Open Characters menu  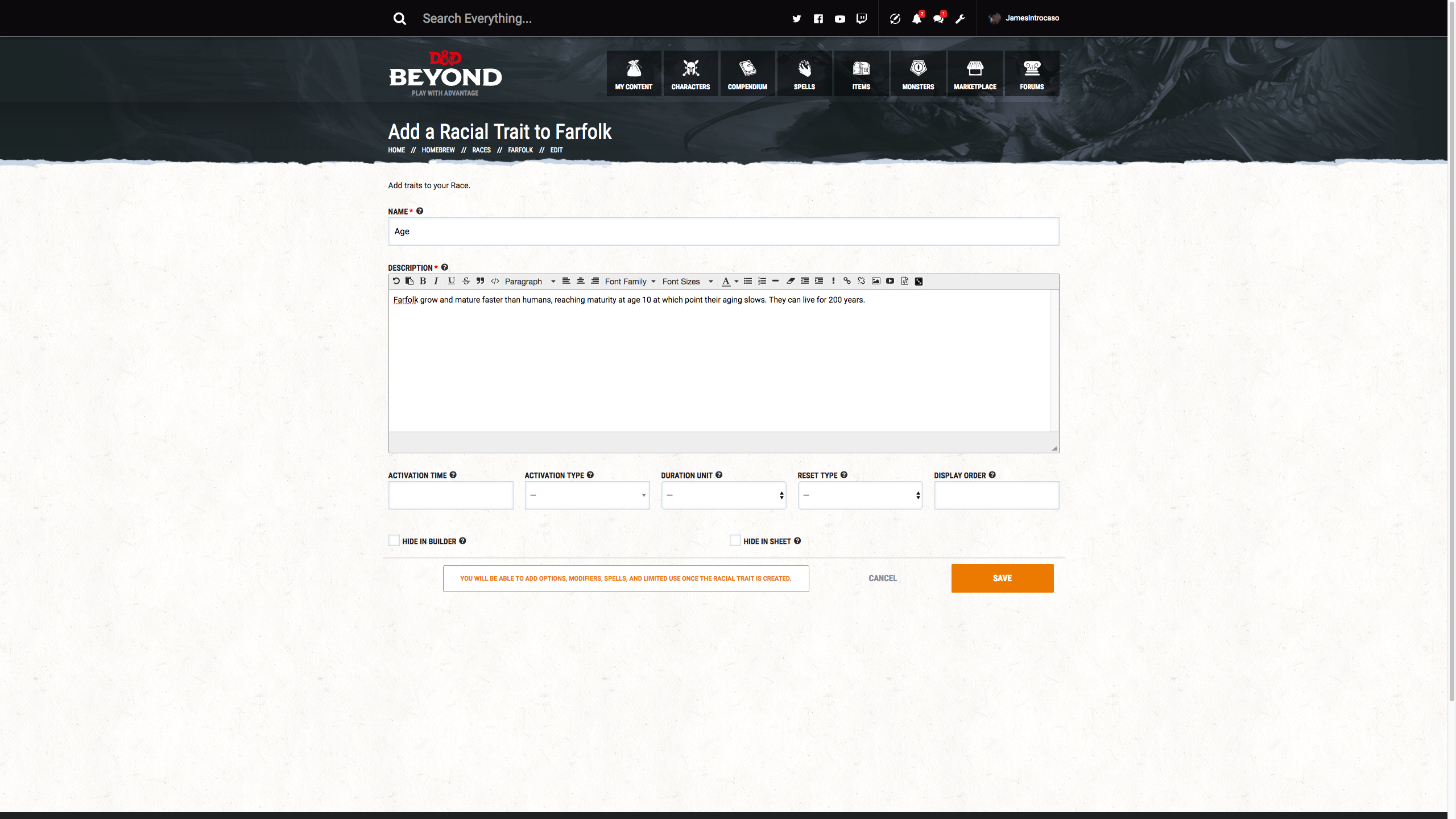[x=690, y=73]
